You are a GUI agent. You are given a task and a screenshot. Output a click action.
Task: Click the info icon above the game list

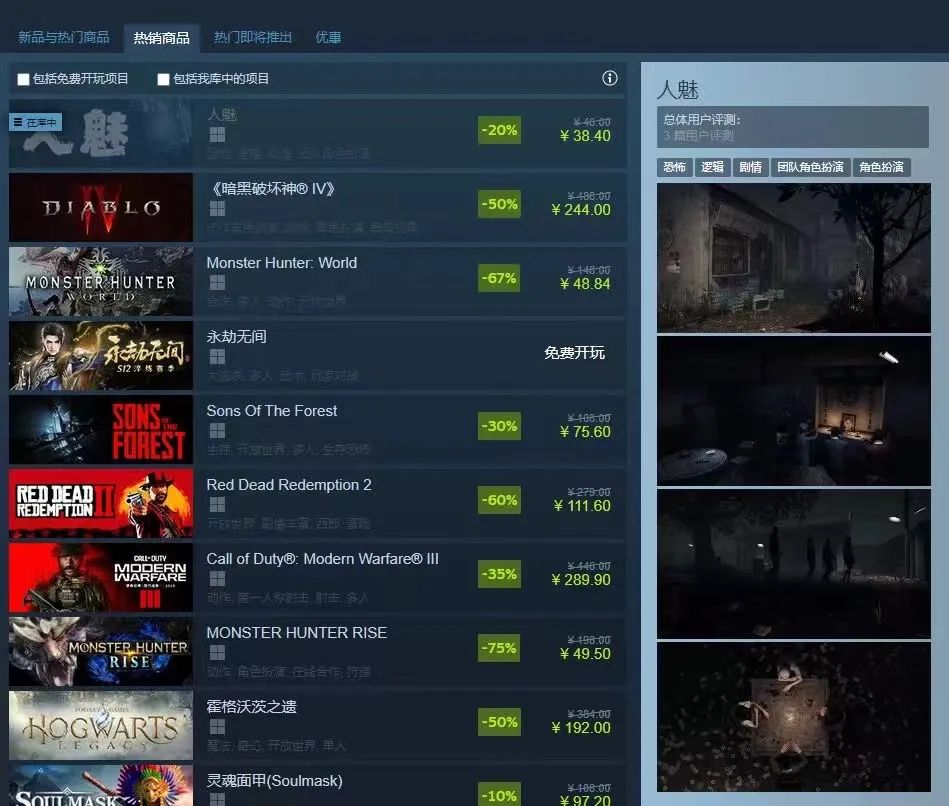point(610,78)
